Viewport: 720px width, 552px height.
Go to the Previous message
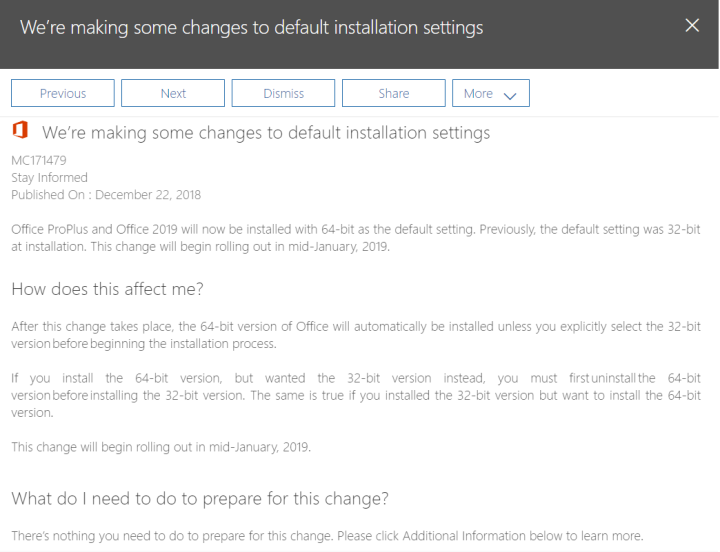click(x=63, y=93)
